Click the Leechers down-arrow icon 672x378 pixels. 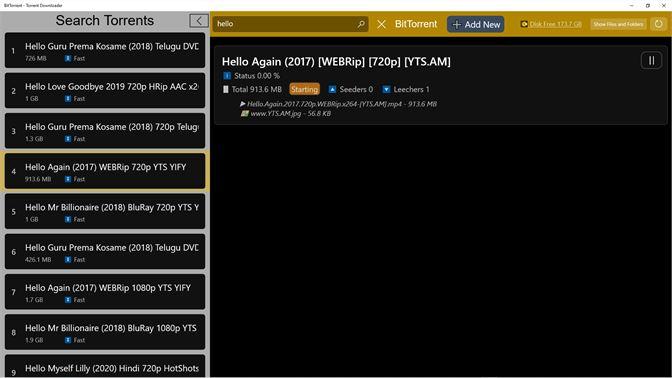click(386, 89)
